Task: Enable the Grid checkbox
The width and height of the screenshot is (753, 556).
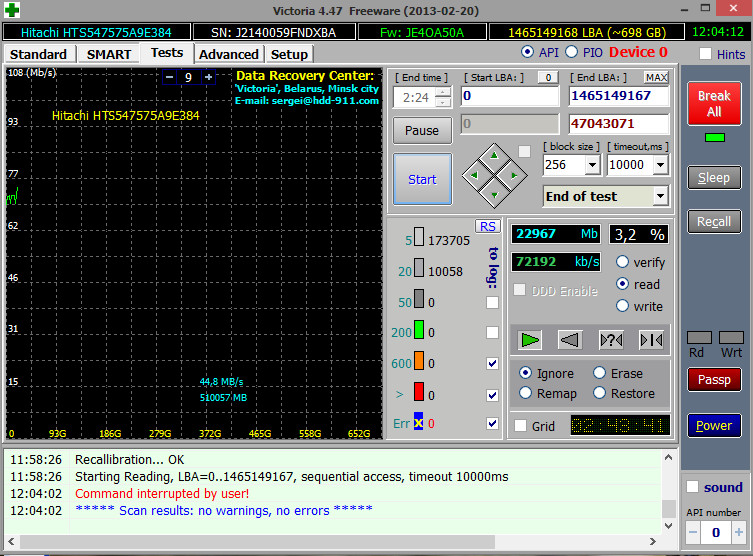Action: click(x=520, y=426)
